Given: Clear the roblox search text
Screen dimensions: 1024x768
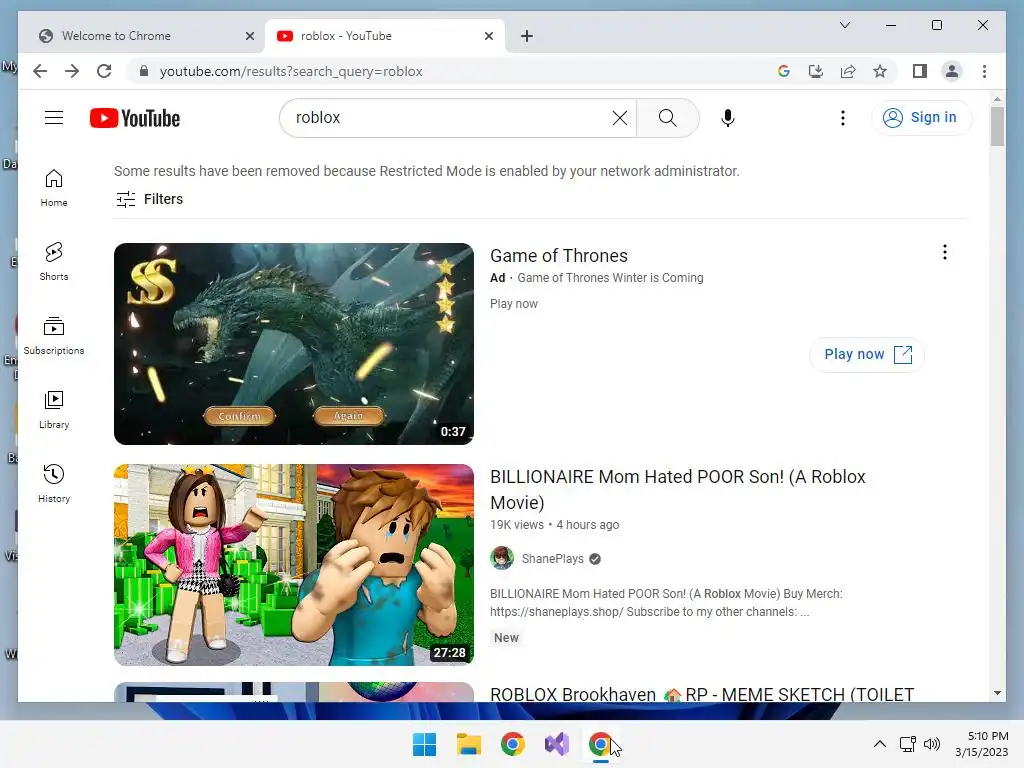Looking at the screenshot, I should pyautogui.click(x=619, y=118).
